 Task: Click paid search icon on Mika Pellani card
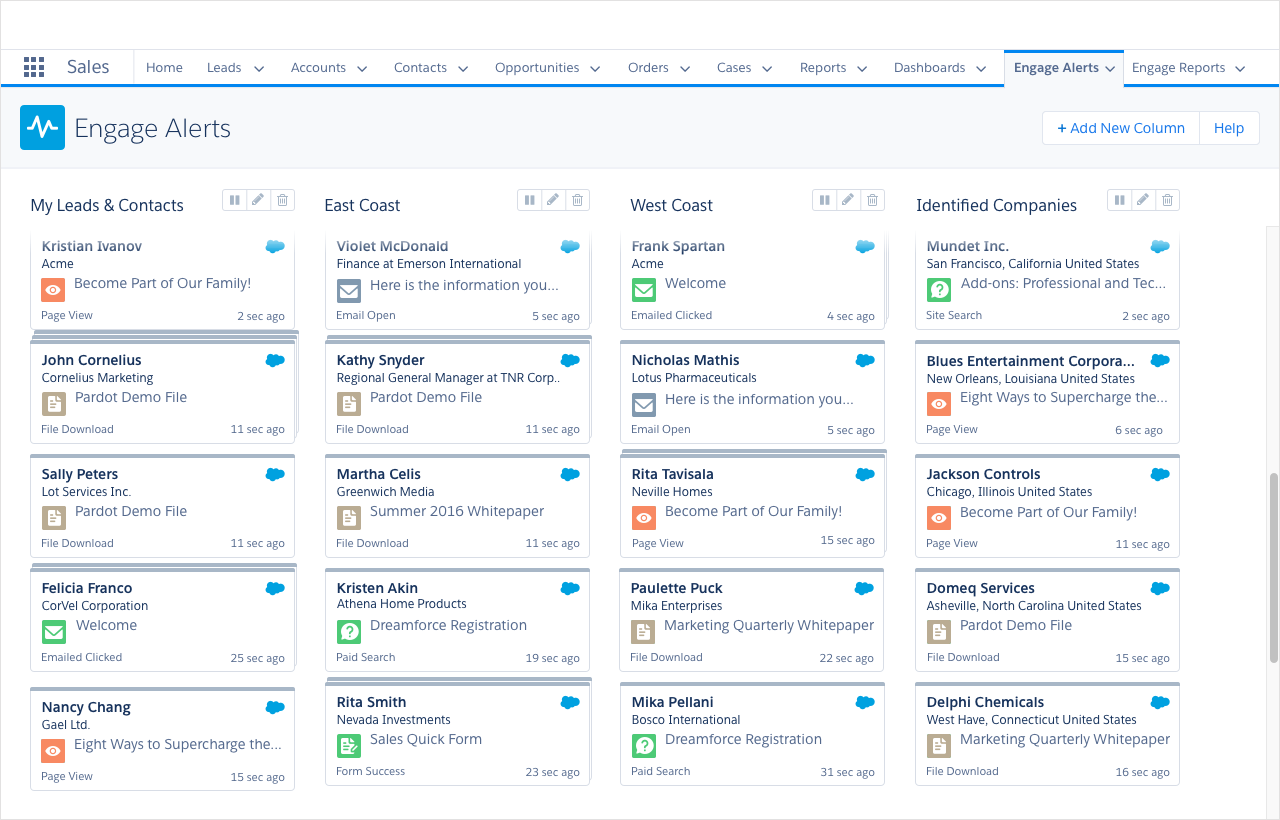(643, 746)
